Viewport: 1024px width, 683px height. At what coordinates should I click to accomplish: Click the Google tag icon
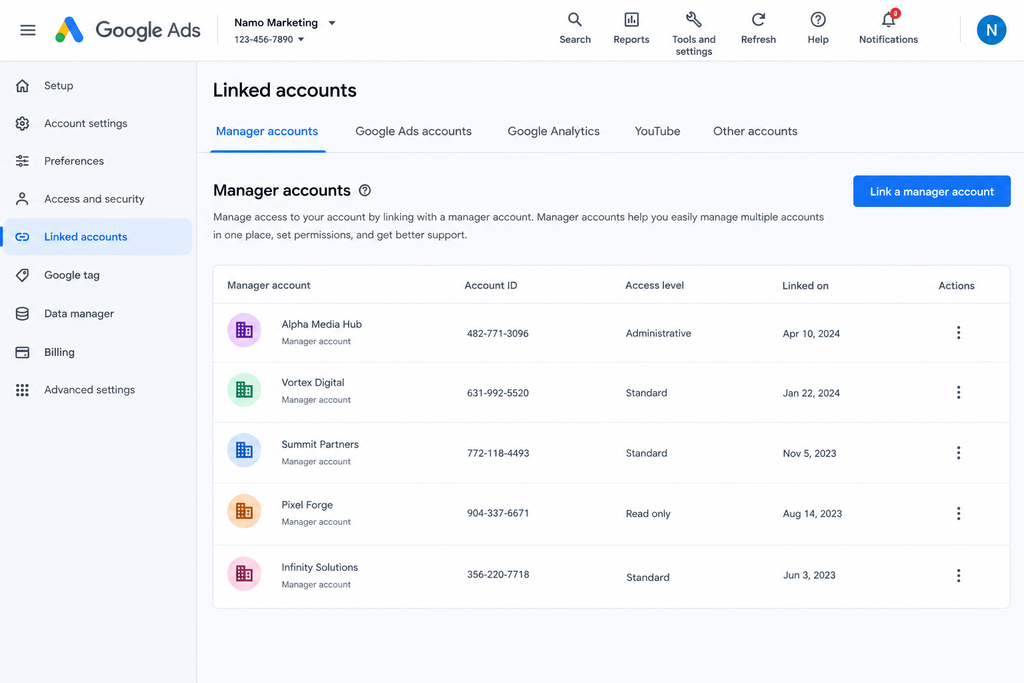click(x=22, y=275)
